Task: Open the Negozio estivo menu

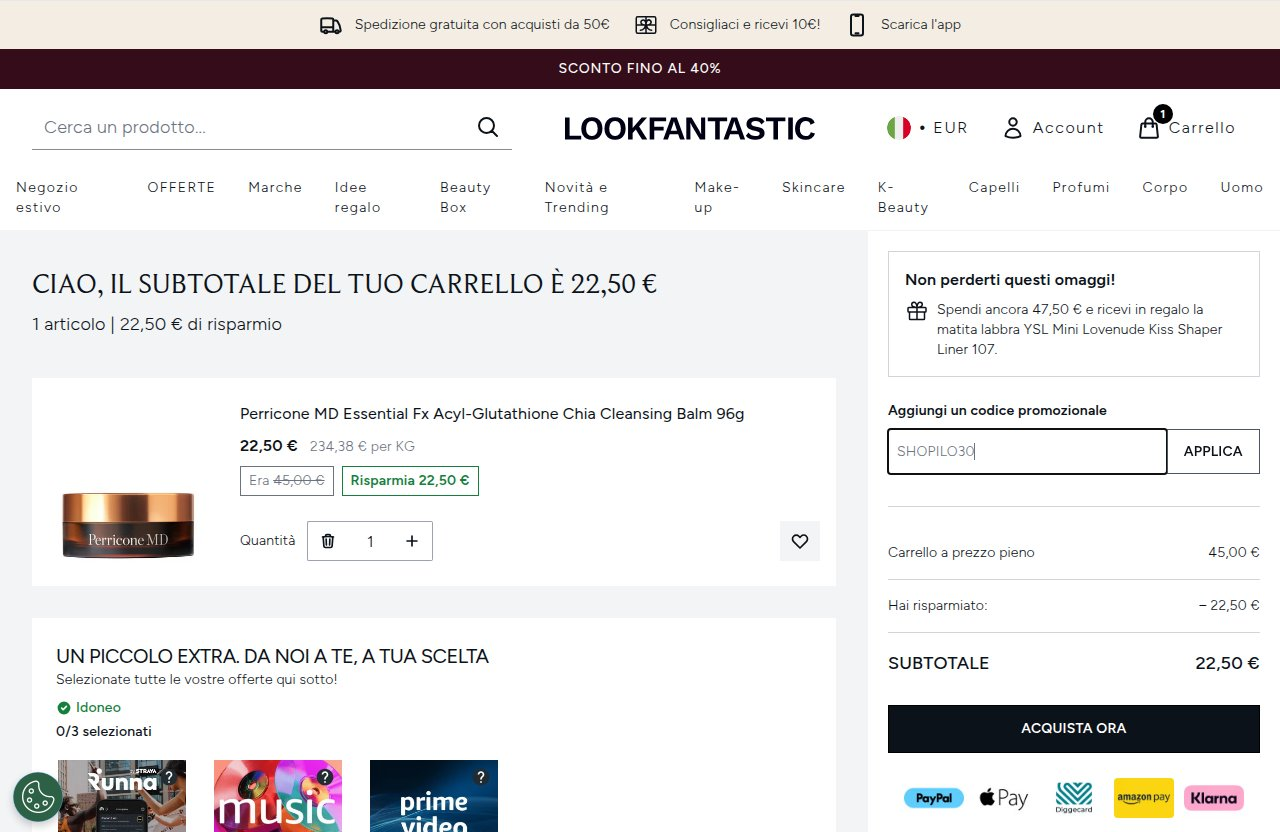Action: click(47, 197)
